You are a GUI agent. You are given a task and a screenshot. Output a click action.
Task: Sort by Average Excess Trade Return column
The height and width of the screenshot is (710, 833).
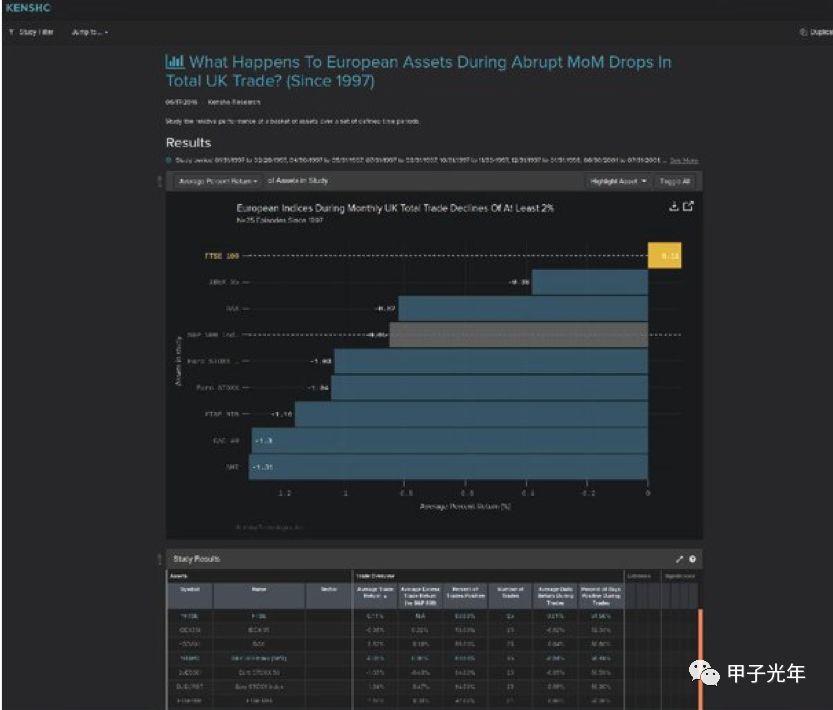(x=420, y=596)
